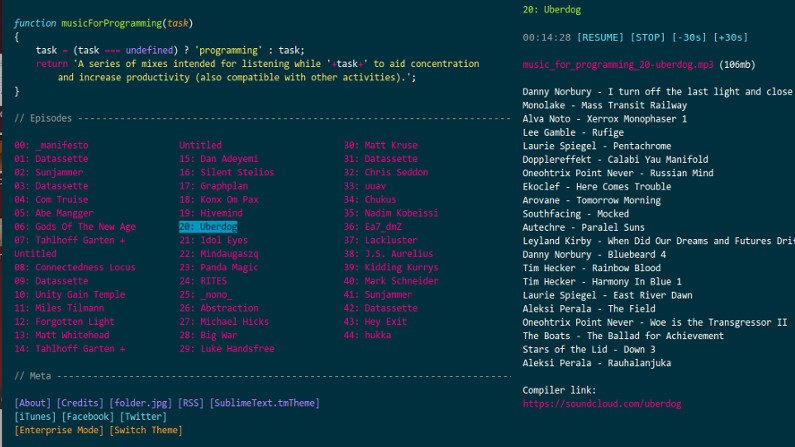795x447 pixels.
Task: Open episode 29: Luke Handsfree
Action: pos(227,349)
